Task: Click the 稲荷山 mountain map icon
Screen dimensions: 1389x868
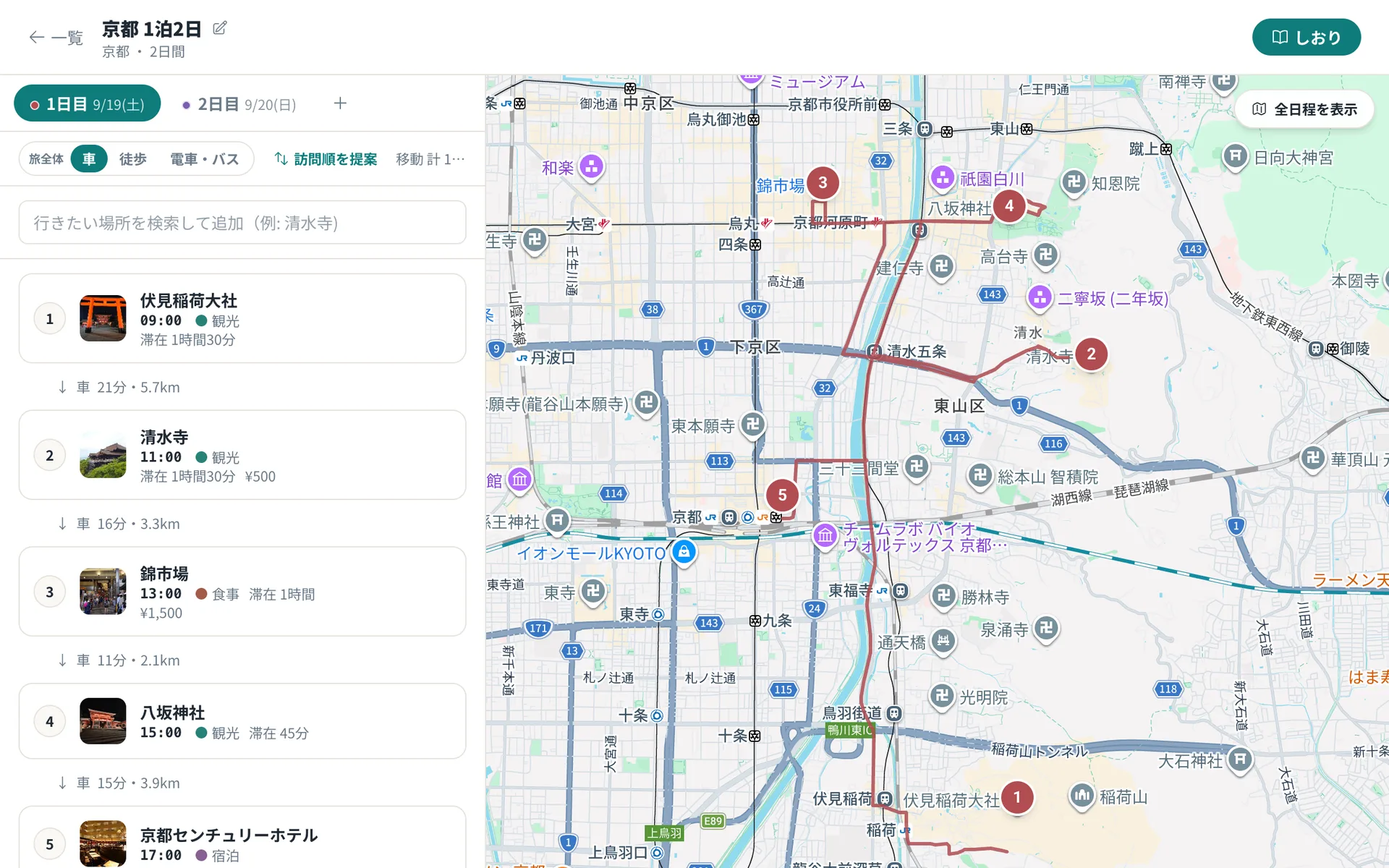Action: [x=1082, y=796]
